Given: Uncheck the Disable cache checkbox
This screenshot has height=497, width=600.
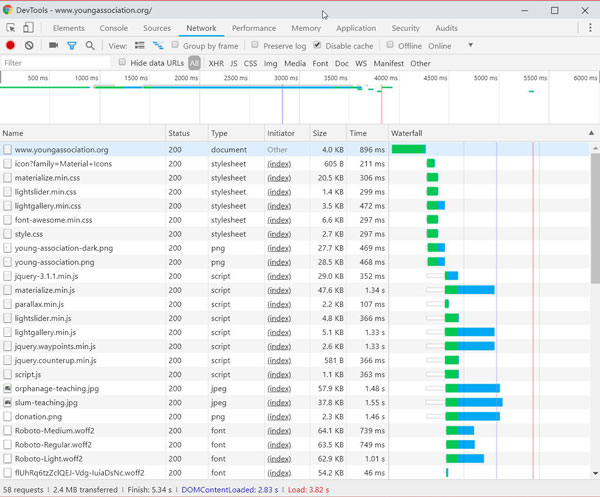Looking at the screenshot, I should coord(318,46).
